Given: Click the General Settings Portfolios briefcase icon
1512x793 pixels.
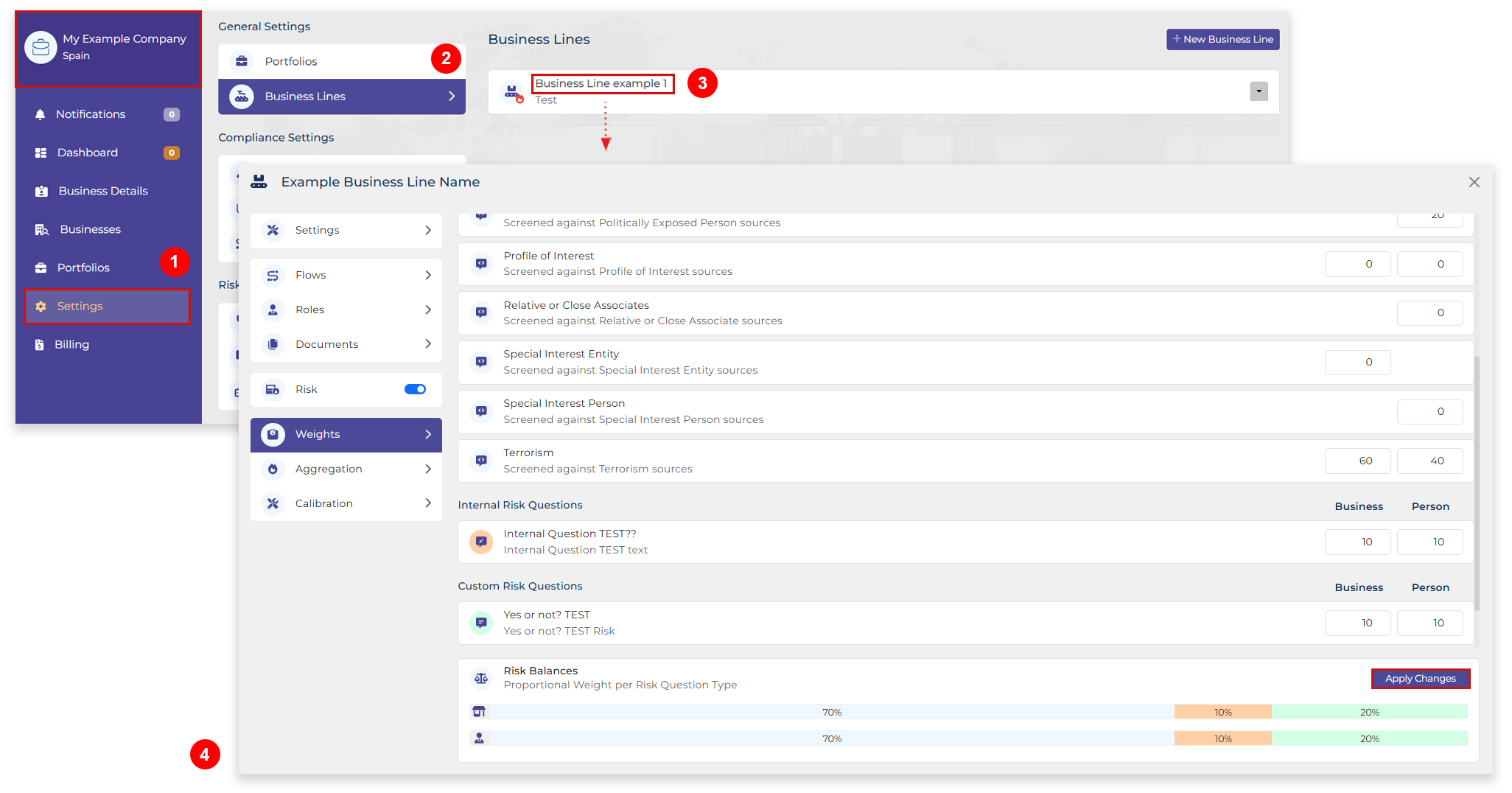Looking at the screenshot, I should 241,61.
